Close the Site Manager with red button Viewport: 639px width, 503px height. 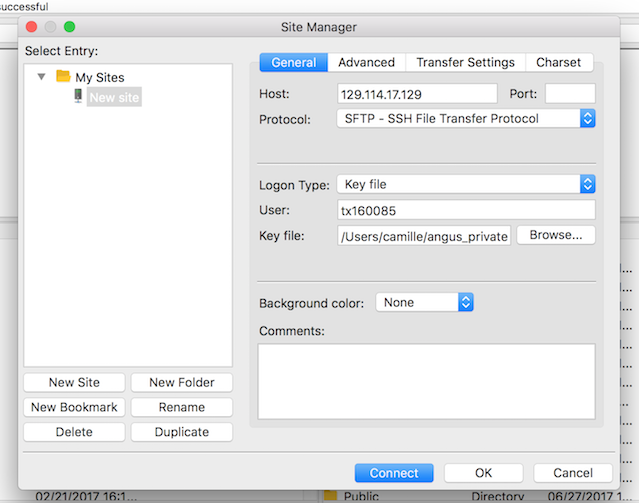pos(31,27)
